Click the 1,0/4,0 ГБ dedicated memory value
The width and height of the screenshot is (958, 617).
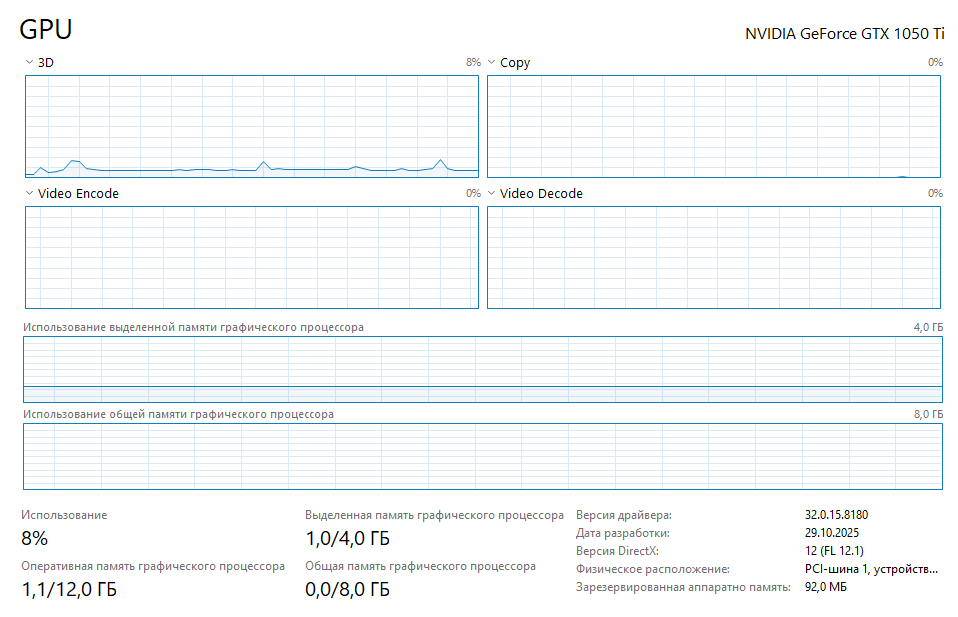click(x=347, y=538)
